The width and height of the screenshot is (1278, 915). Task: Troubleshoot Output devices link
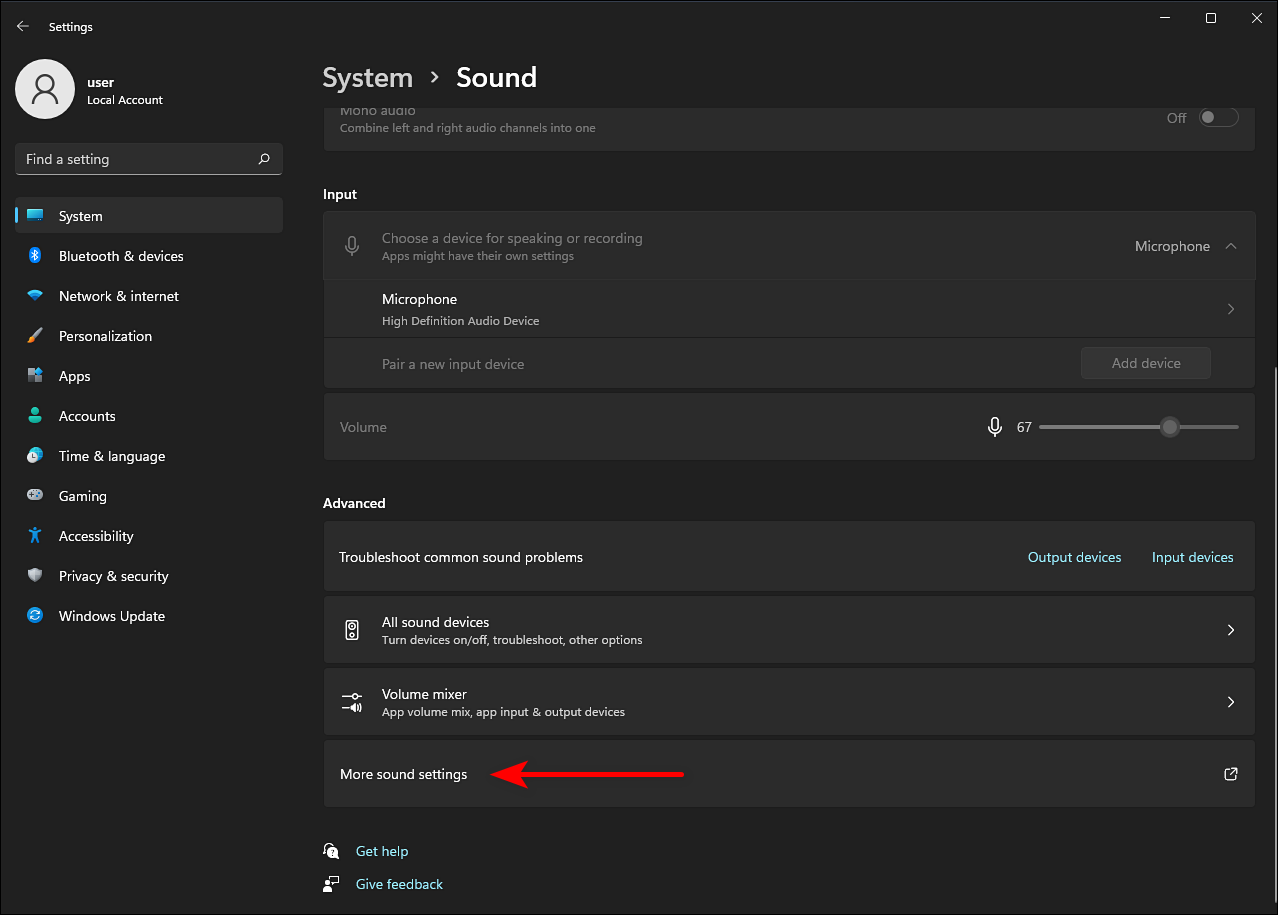1074,557
